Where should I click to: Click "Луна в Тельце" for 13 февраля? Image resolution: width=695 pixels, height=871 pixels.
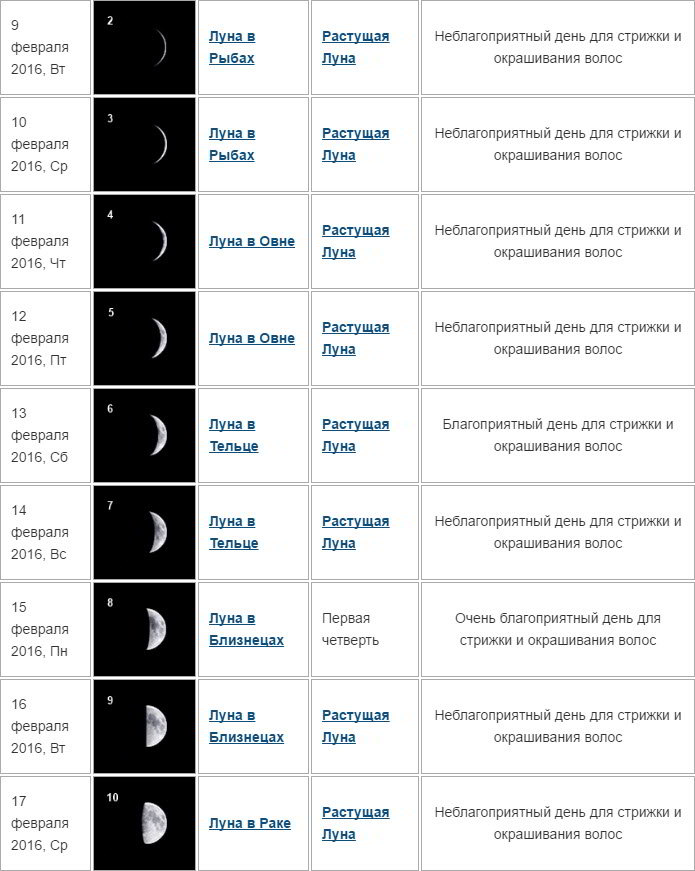tap(233, 435)
